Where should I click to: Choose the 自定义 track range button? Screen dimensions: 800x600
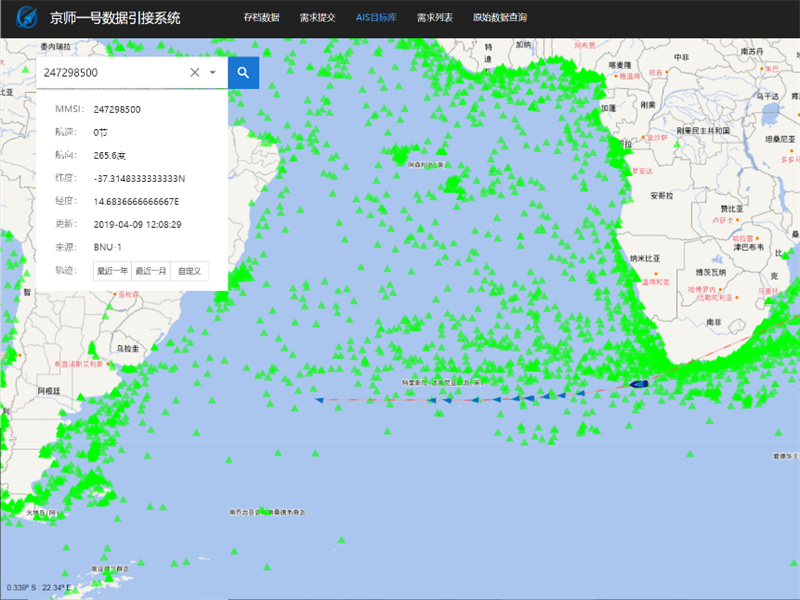click(189, 271)
